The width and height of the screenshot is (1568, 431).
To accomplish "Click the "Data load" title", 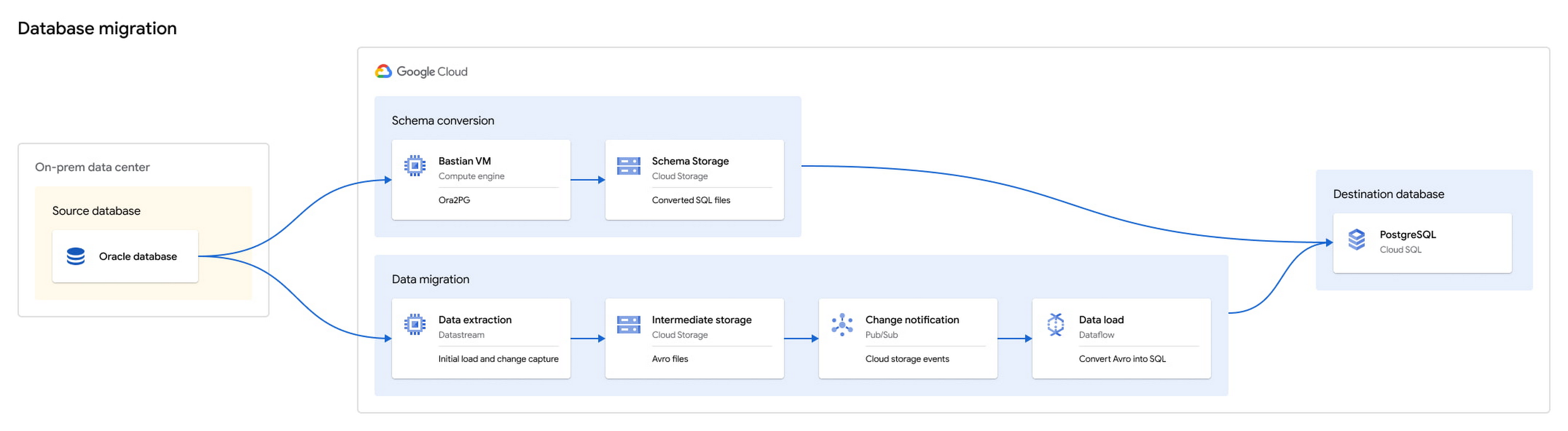I will (1100, 320).
